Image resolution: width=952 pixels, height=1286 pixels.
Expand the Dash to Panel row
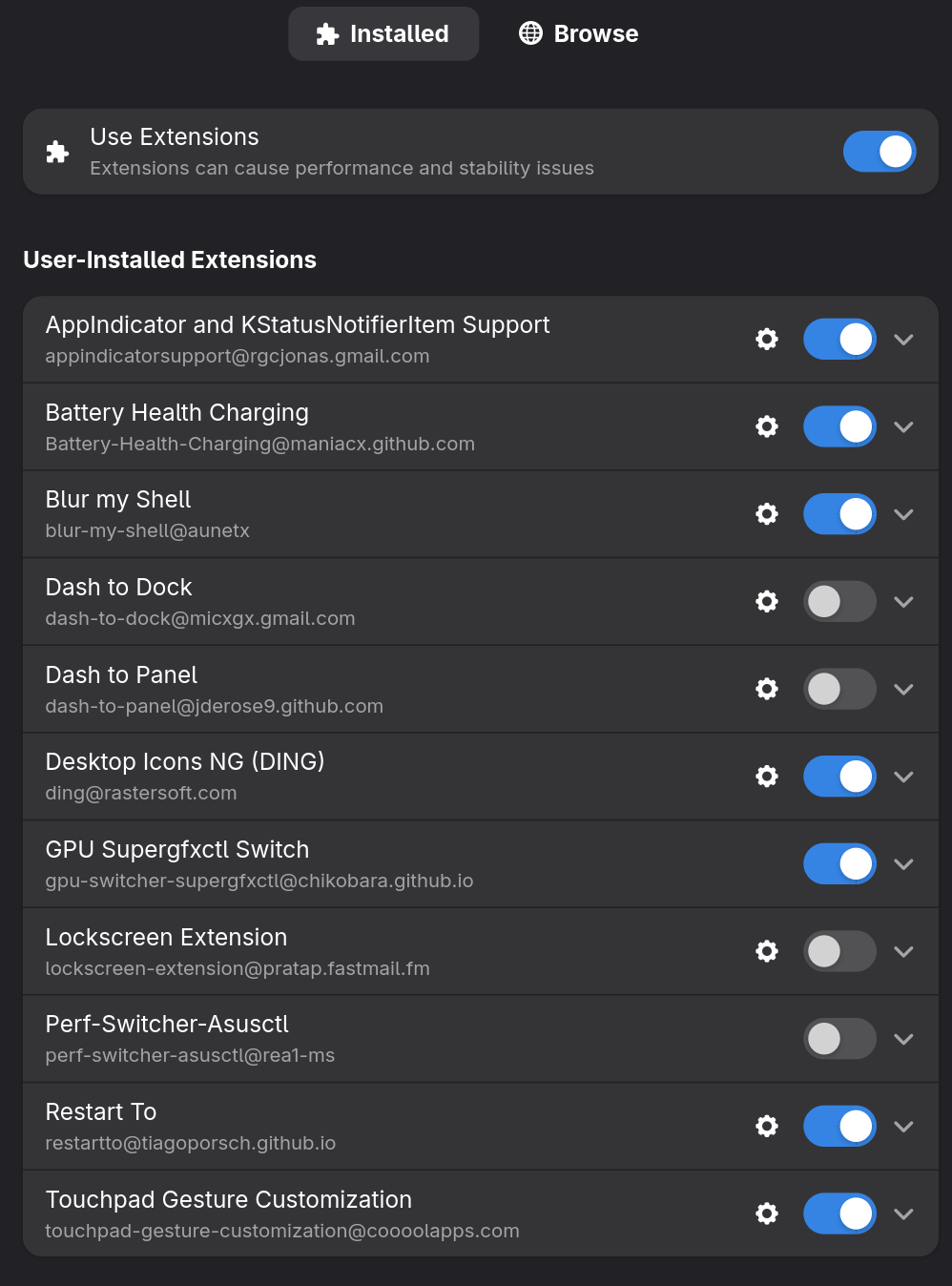point(904,689)
